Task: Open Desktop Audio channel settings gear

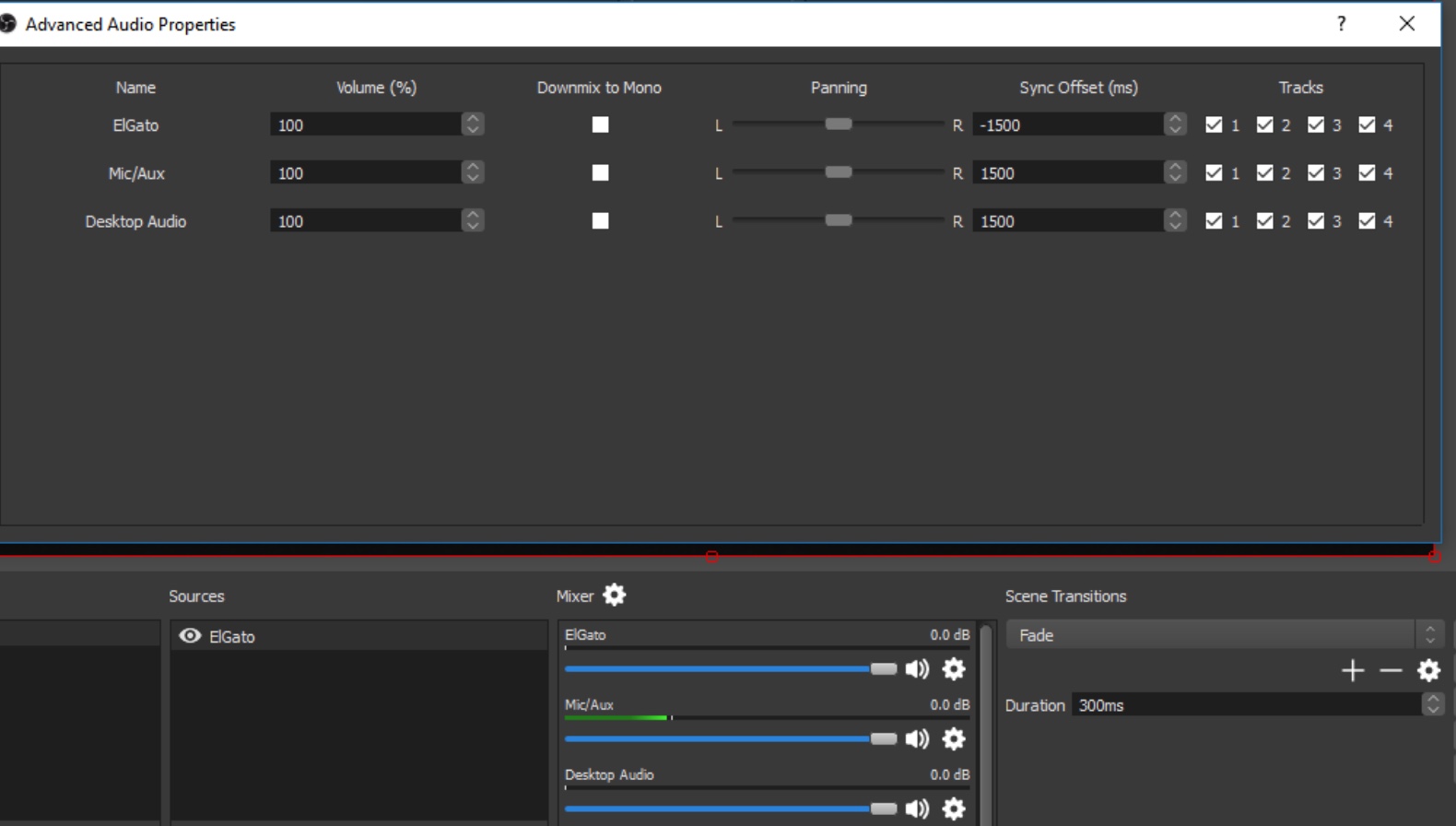Action: (x=954, y=808)
